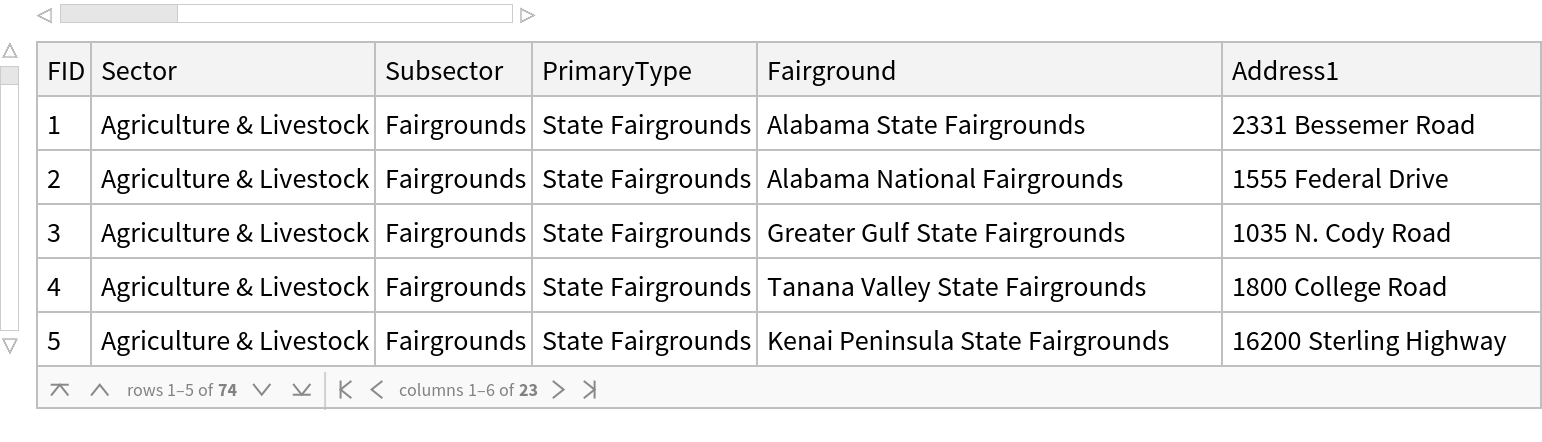Click the horizontal scrollbar thumb
The width and height of the screenshot is (1542, 442).
click(118, 14)
